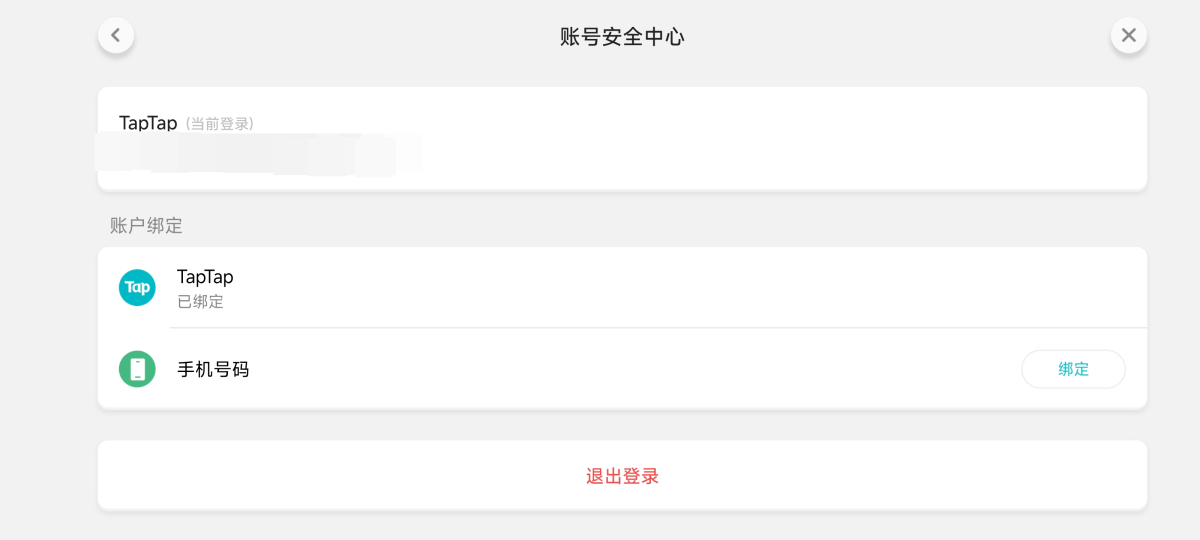This screenshot has height=540, width=1200.
Task: Click the 账户绑定 section header
Action: [146, 226]
